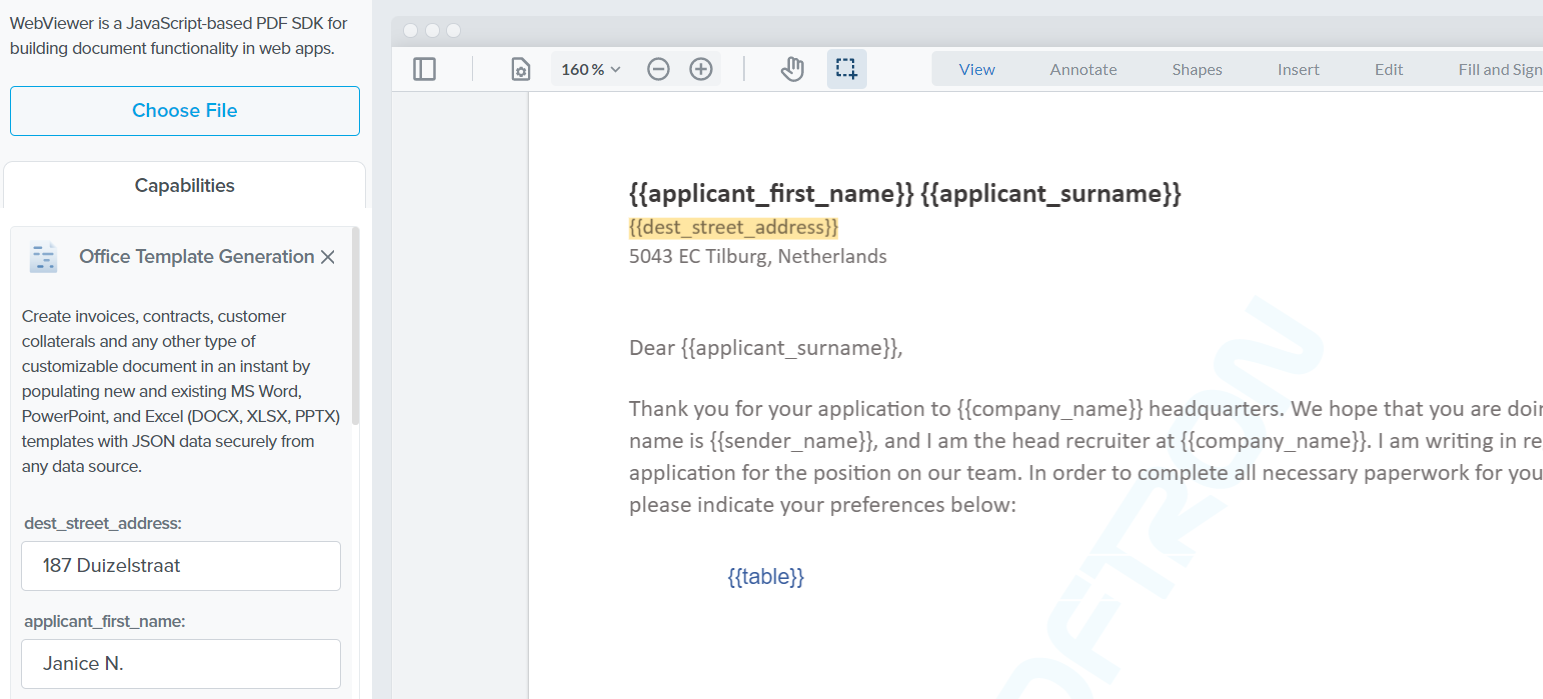Click the WebViewer page thumbnail panel icon

[x=424, y=68]
